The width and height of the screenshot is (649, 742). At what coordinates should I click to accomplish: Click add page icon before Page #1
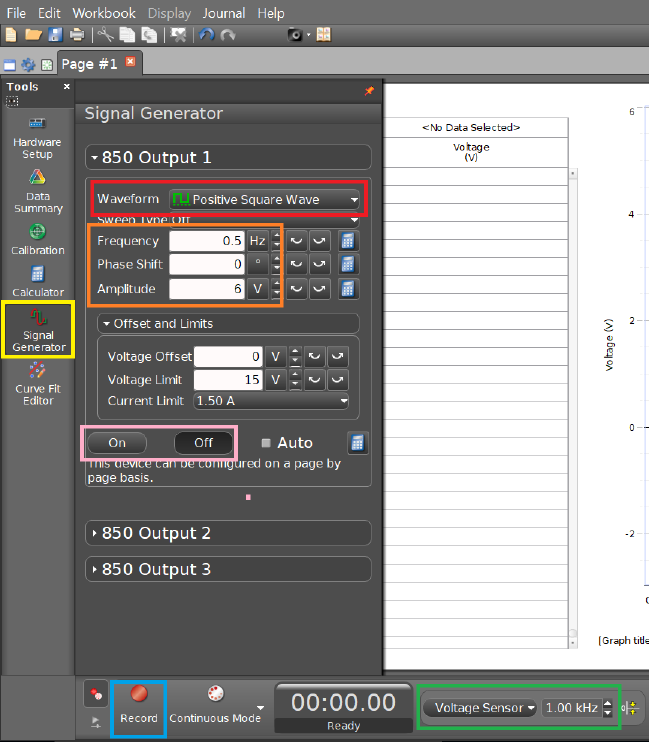point(47,65)
